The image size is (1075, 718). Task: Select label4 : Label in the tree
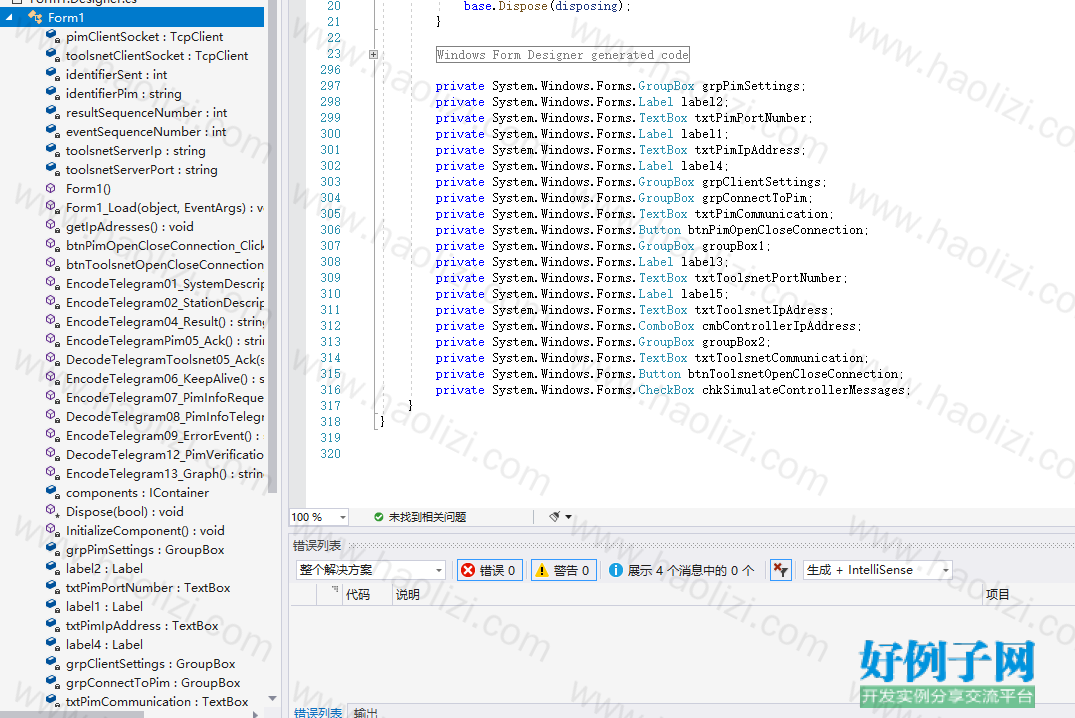coord(104,645)
